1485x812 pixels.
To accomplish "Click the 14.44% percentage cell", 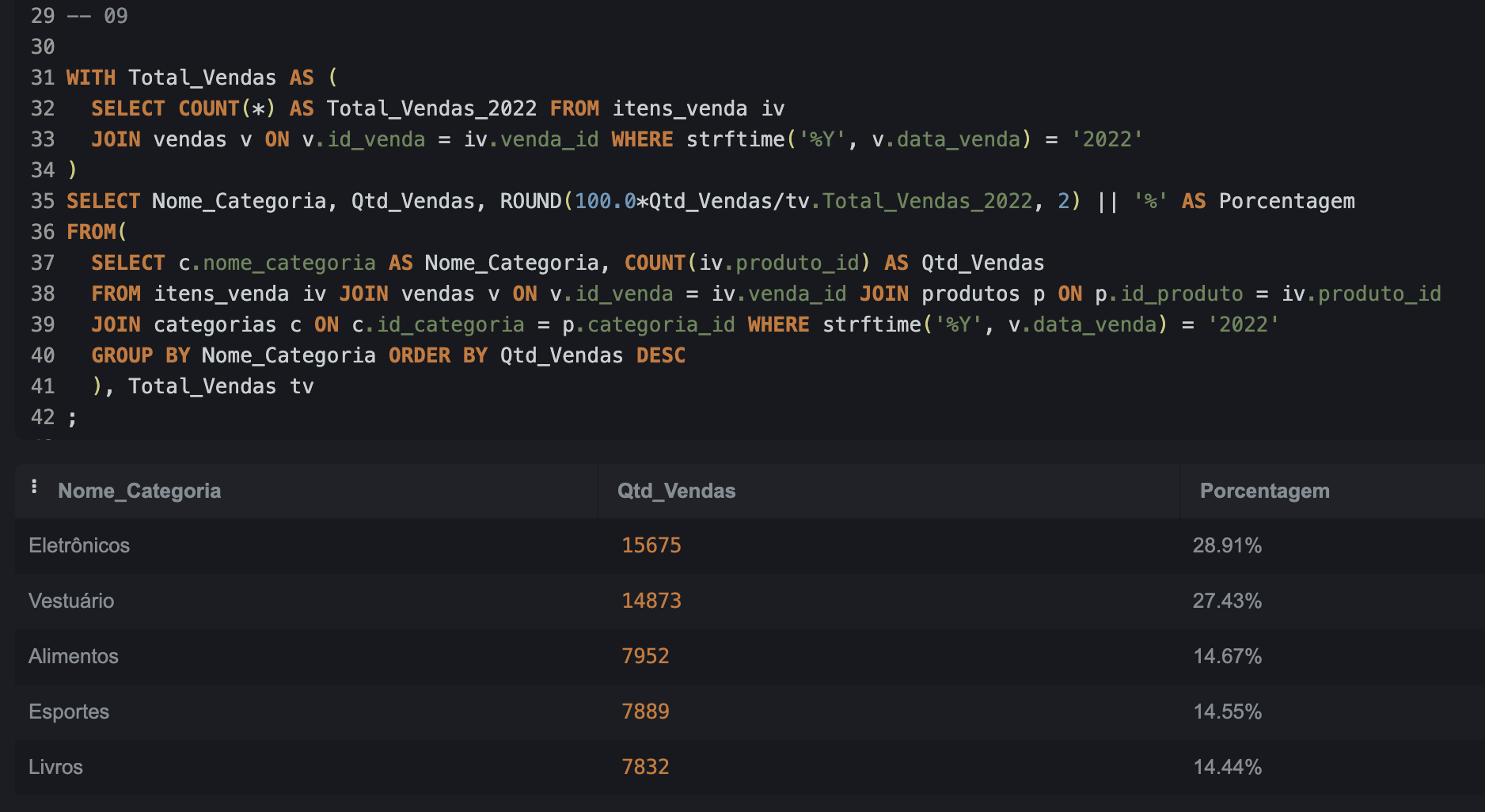I will [1227, 767].
